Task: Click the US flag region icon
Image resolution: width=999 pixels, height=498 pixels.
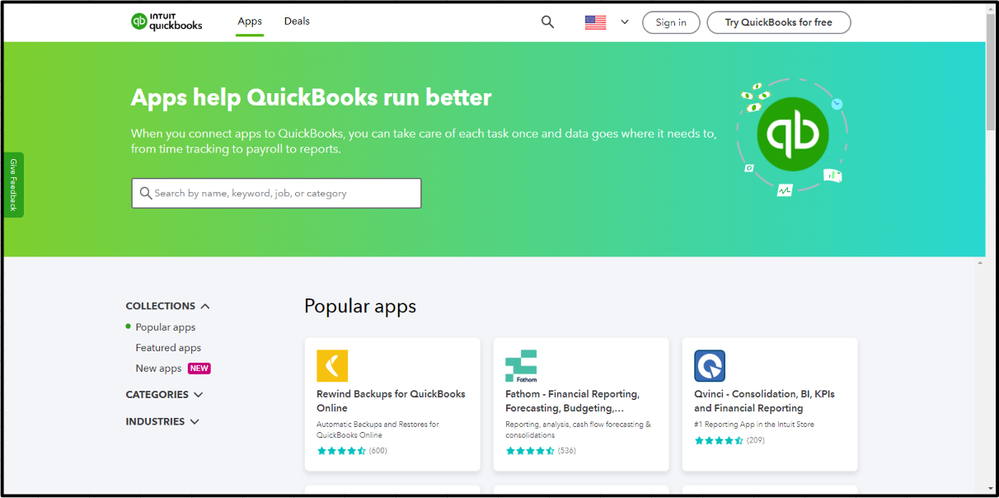Action: pos(595,22)
